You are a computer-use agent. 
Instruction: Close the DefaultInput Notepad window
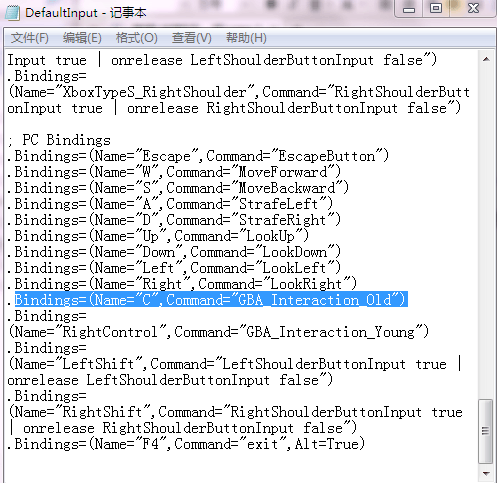tap(473, 9)
